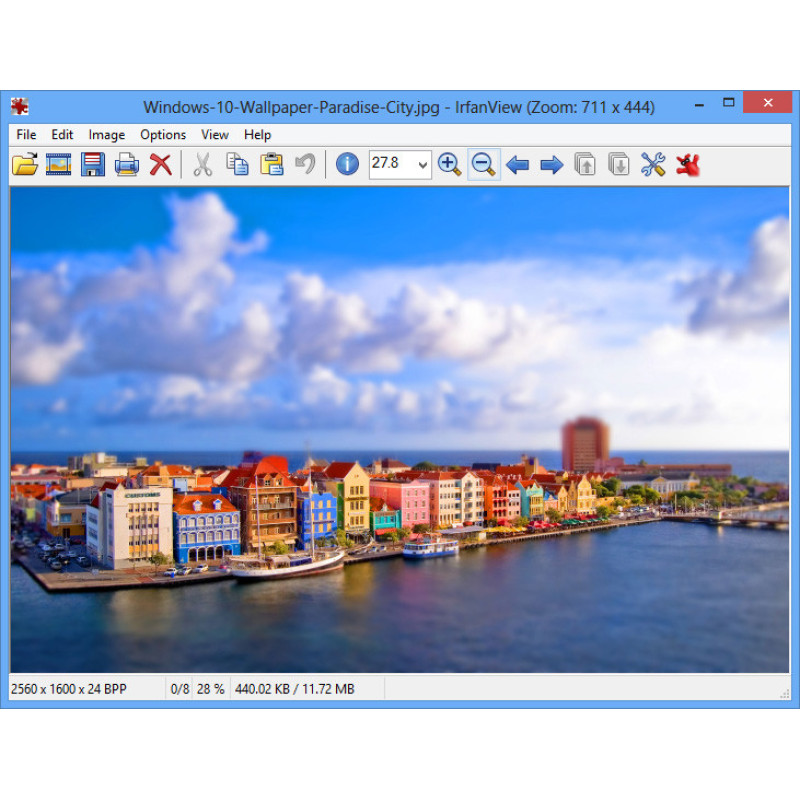Copy the image to the clipboard
The image size is (800, 800).
pyautogui.click(x=237, y=165)
